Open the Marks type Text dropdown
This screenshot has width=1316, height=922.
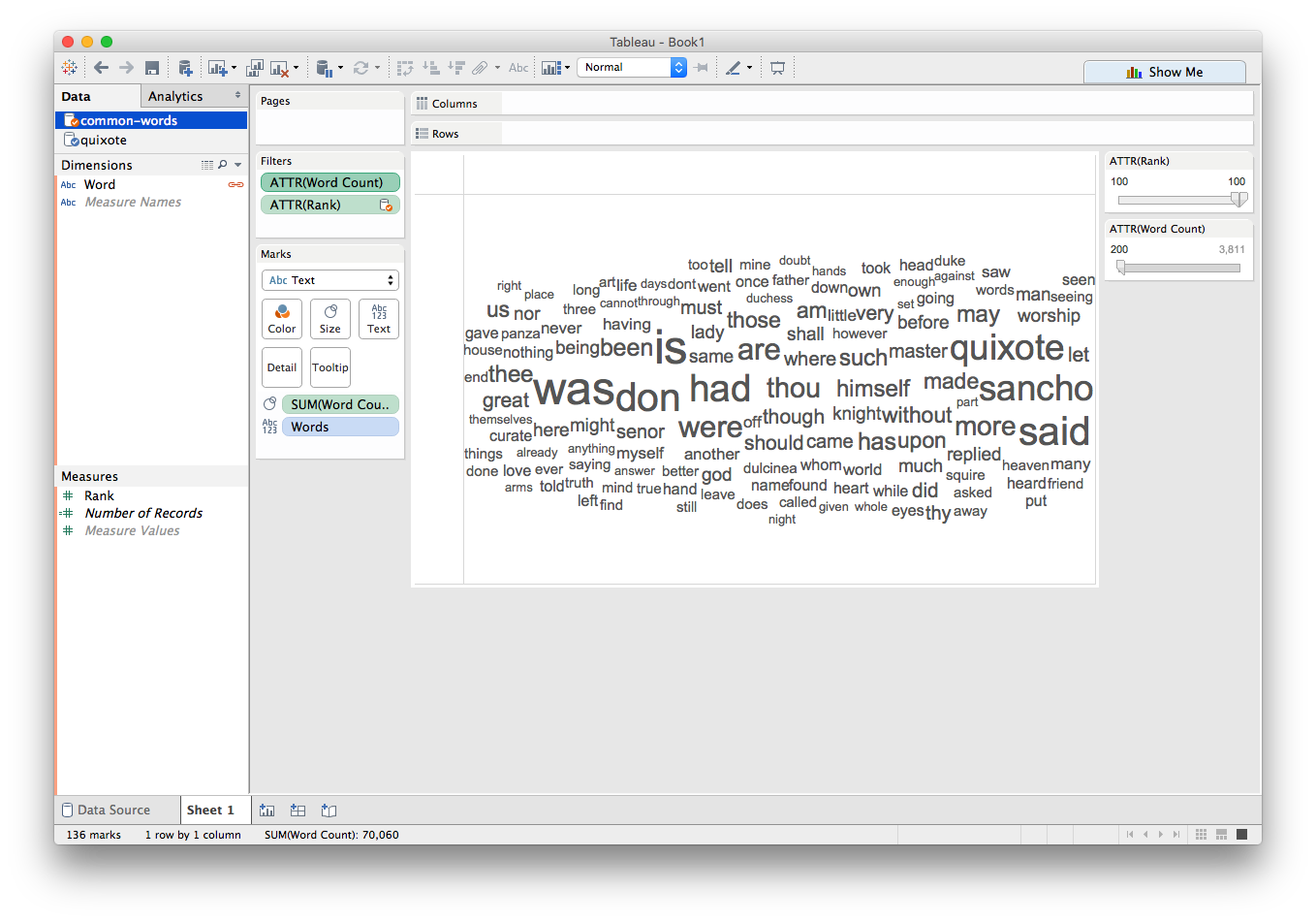pos(330,280)
